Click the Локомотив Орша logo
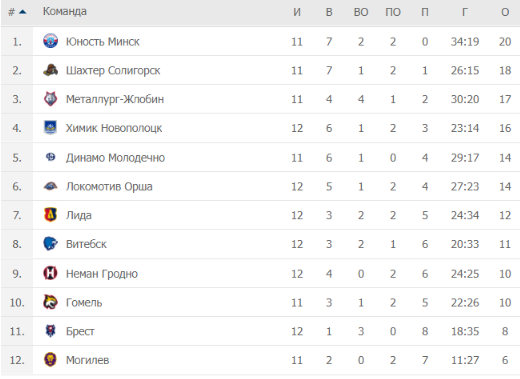This screenshot has width=520, height=379. tap(50, 186)
